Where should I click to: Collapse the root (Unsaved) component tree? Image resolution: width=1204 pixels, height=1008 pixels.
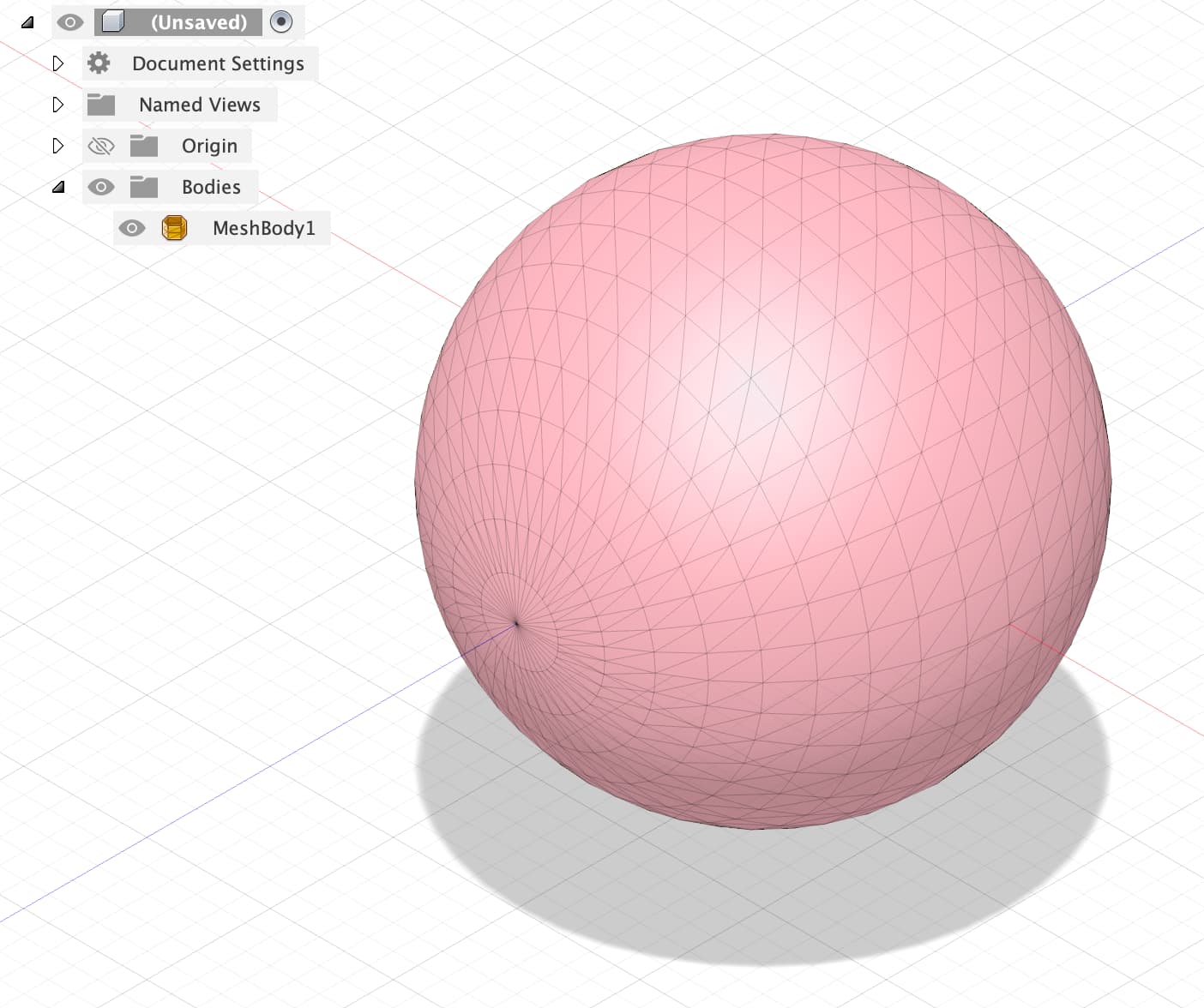(x=27, y=22)
